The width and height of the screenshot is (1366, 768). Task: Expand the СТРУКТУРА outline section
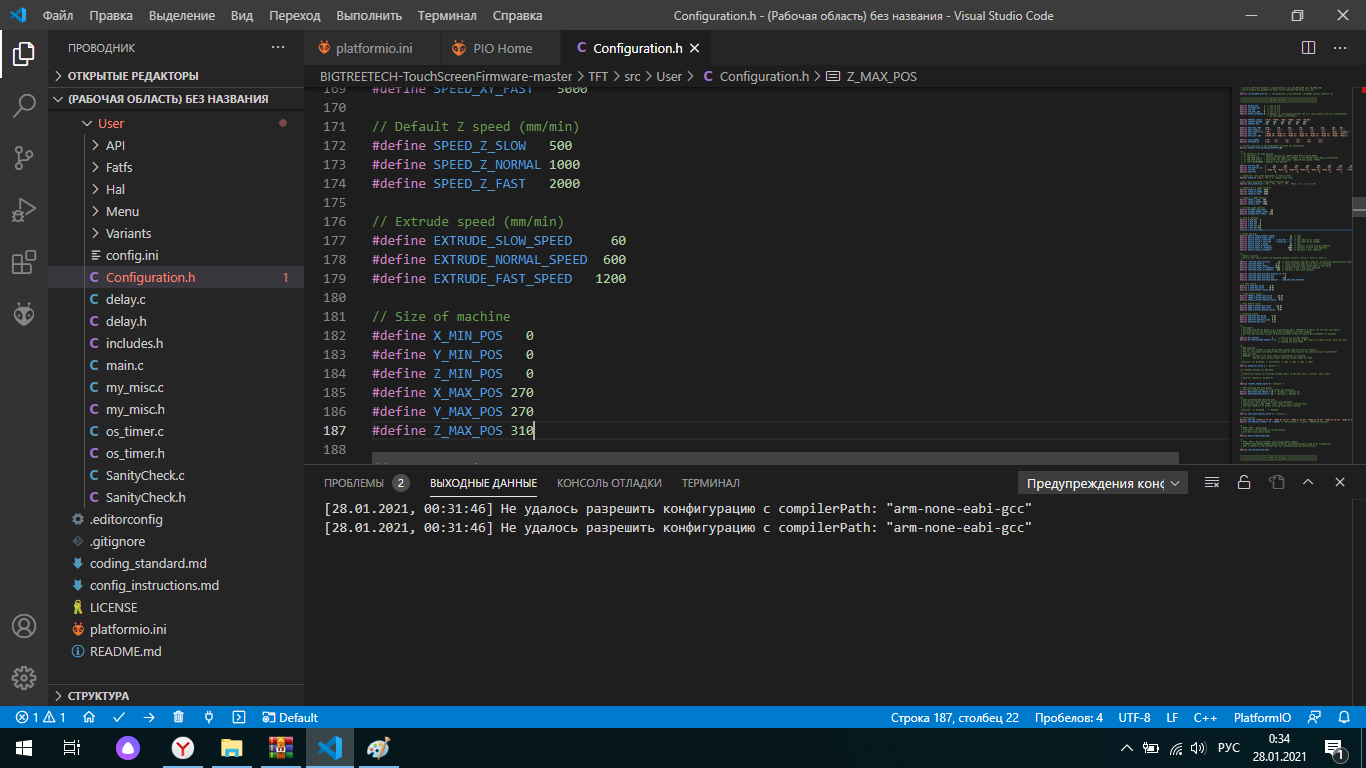click(98, 695)
